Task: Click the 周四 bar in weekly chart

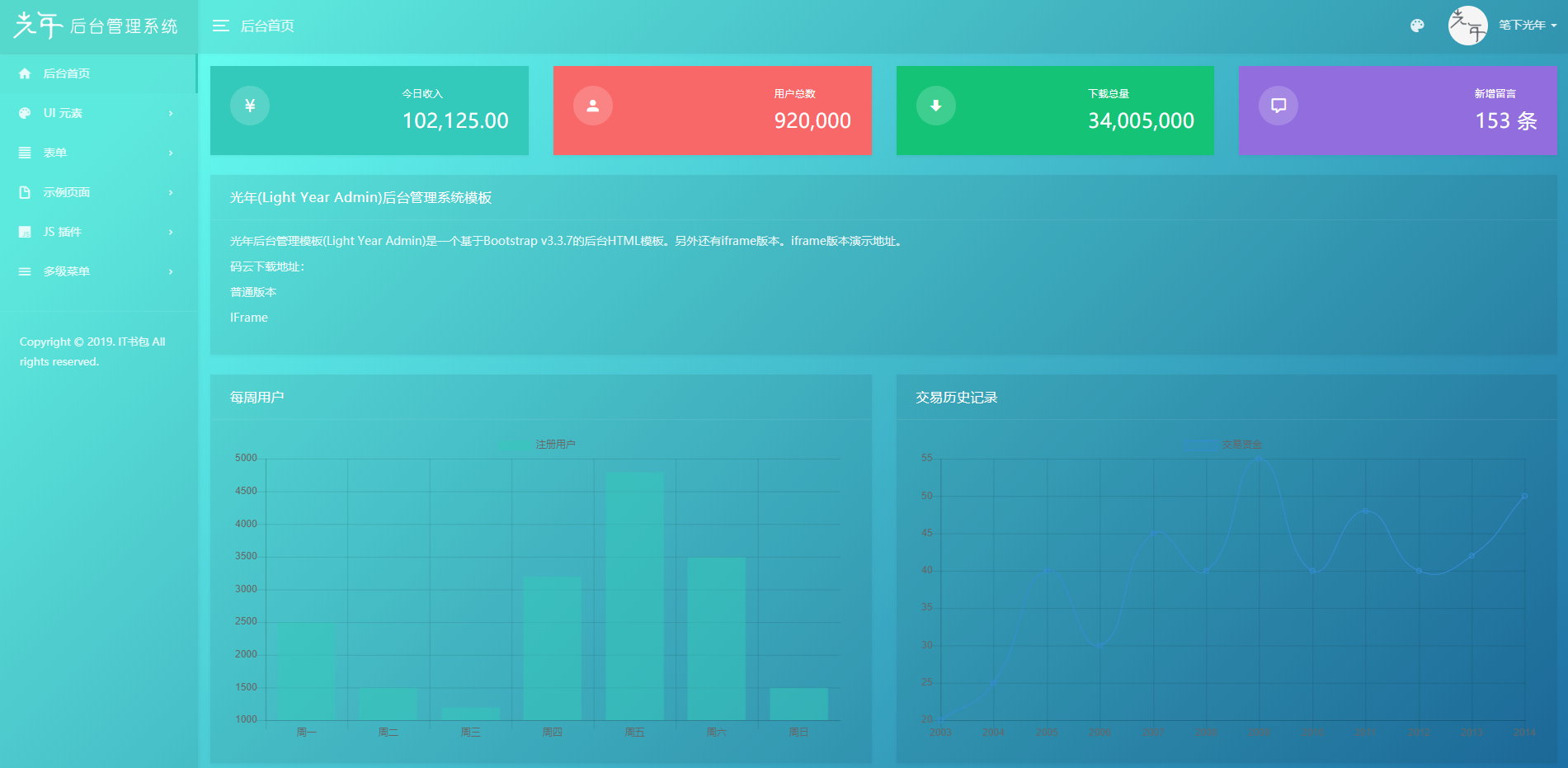Action: pyautogui.click(x=553, y=648)
